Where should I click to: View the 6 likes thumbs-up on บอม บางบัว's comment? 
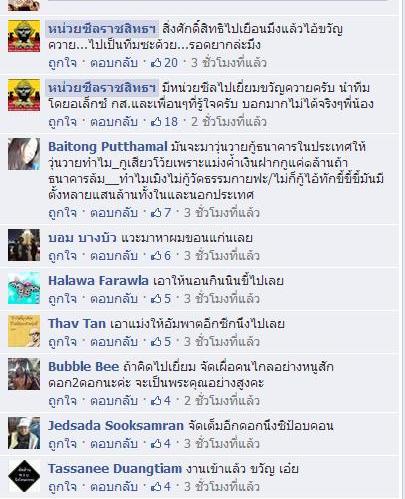click(161, 256)
